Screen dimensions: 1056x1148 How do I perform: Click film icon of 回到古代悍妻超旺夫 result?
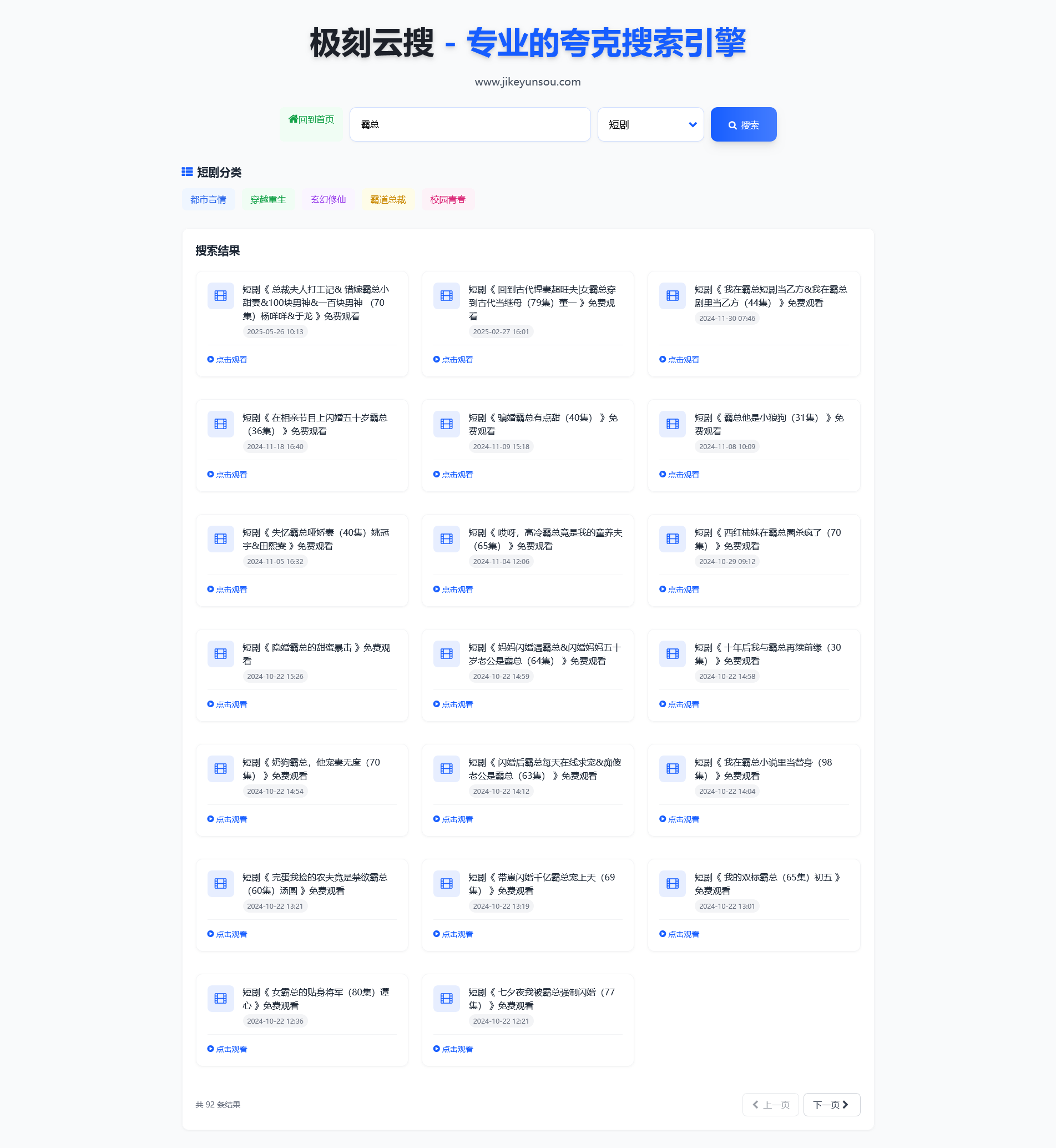tap(446, 295)
